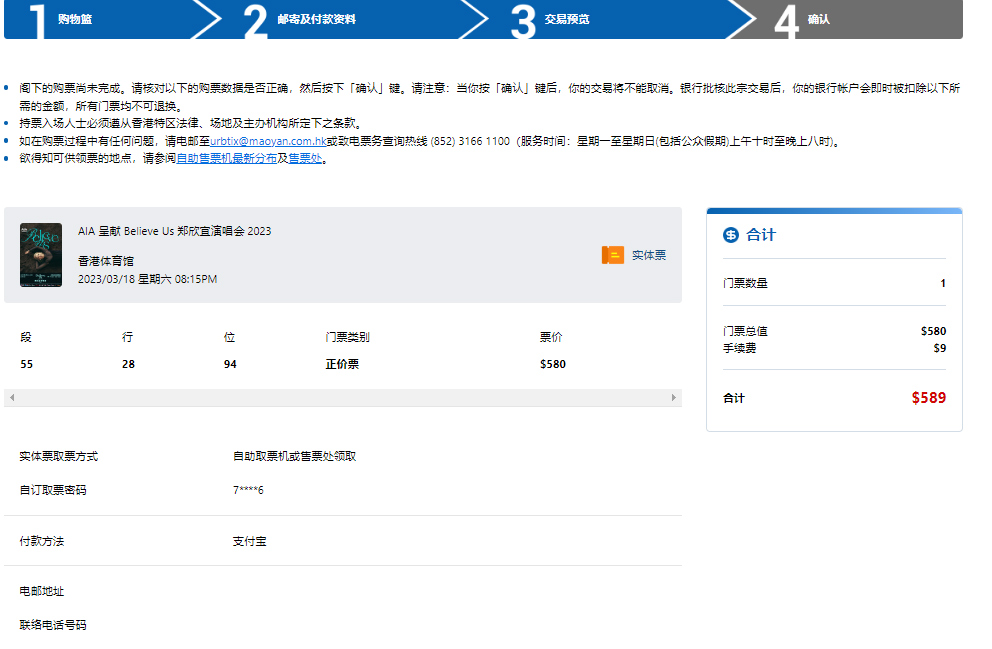Image resolution: width=992 pixels, height=649 pixels.
Task: Click the 票价 column header
Action: point(551,337)
